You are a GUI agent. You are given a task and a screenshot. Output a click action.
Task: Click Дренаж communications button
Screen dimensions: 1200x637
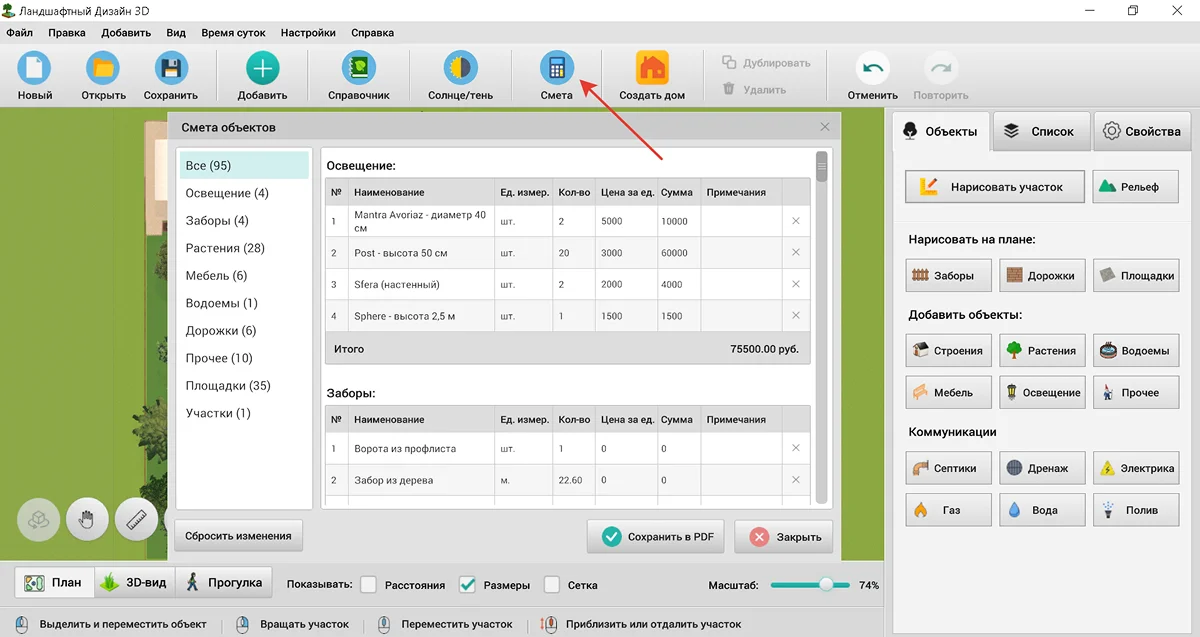[x=1042, y=467]
